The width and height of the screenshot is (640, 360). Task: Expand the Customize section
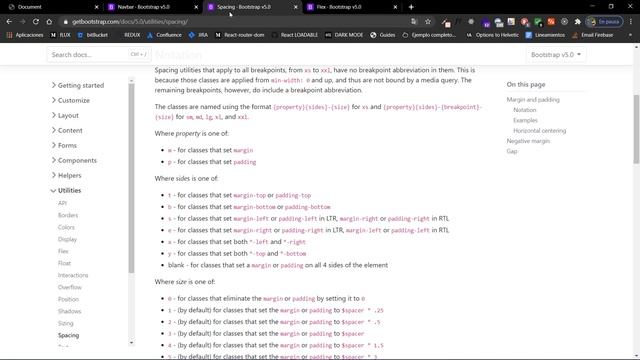[x=70, y=100]
